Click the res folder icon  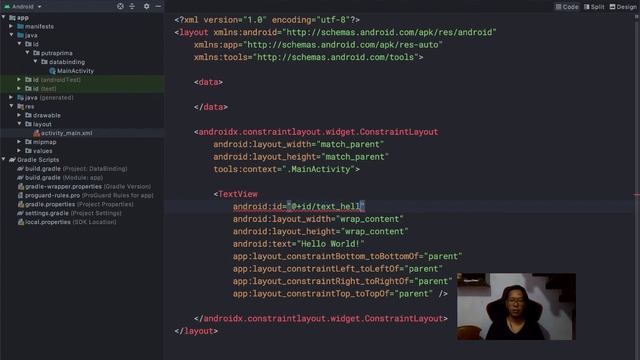tap(20, 107)
